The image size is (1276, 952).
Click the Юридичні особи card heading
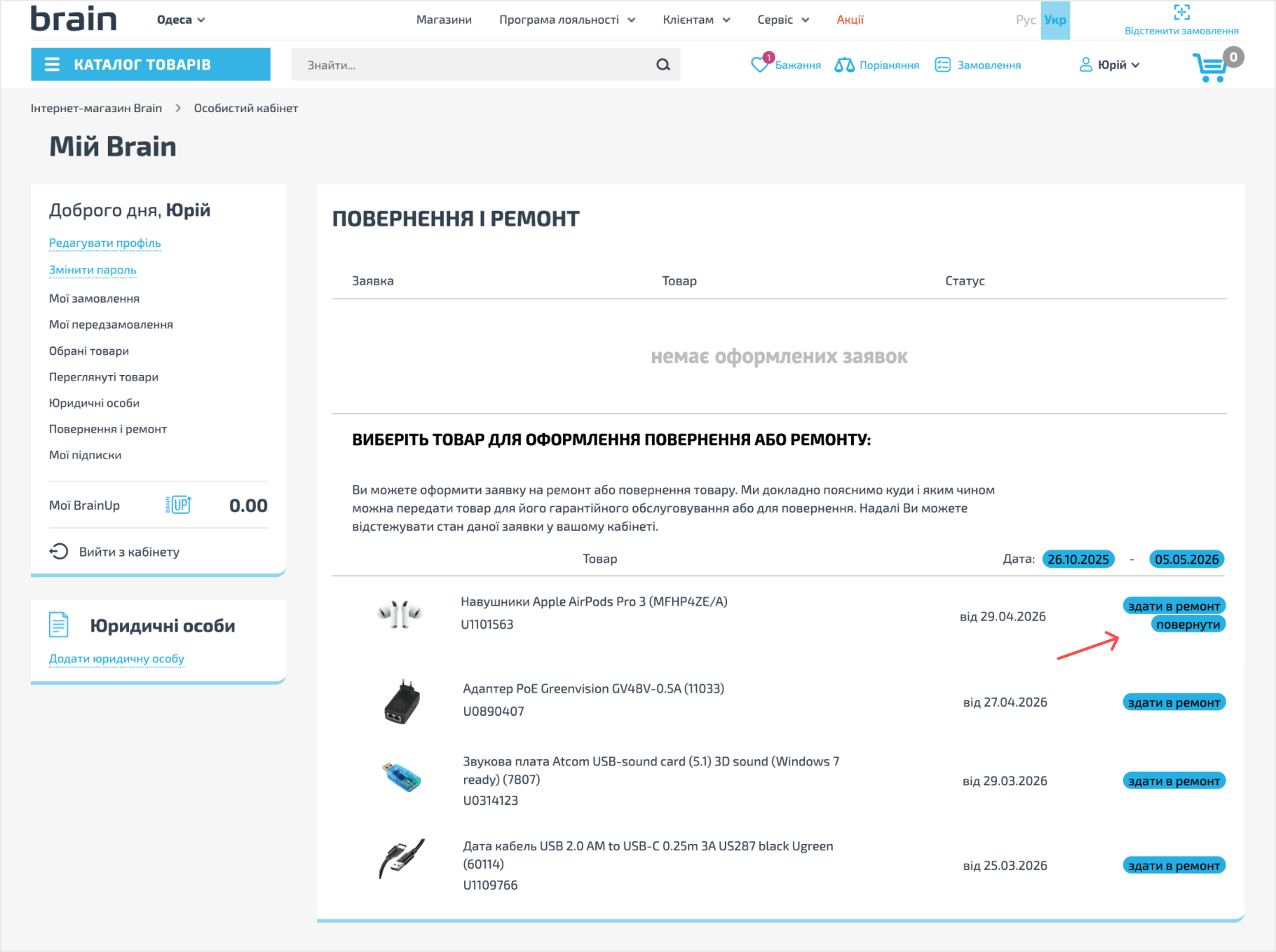point(163,625)
